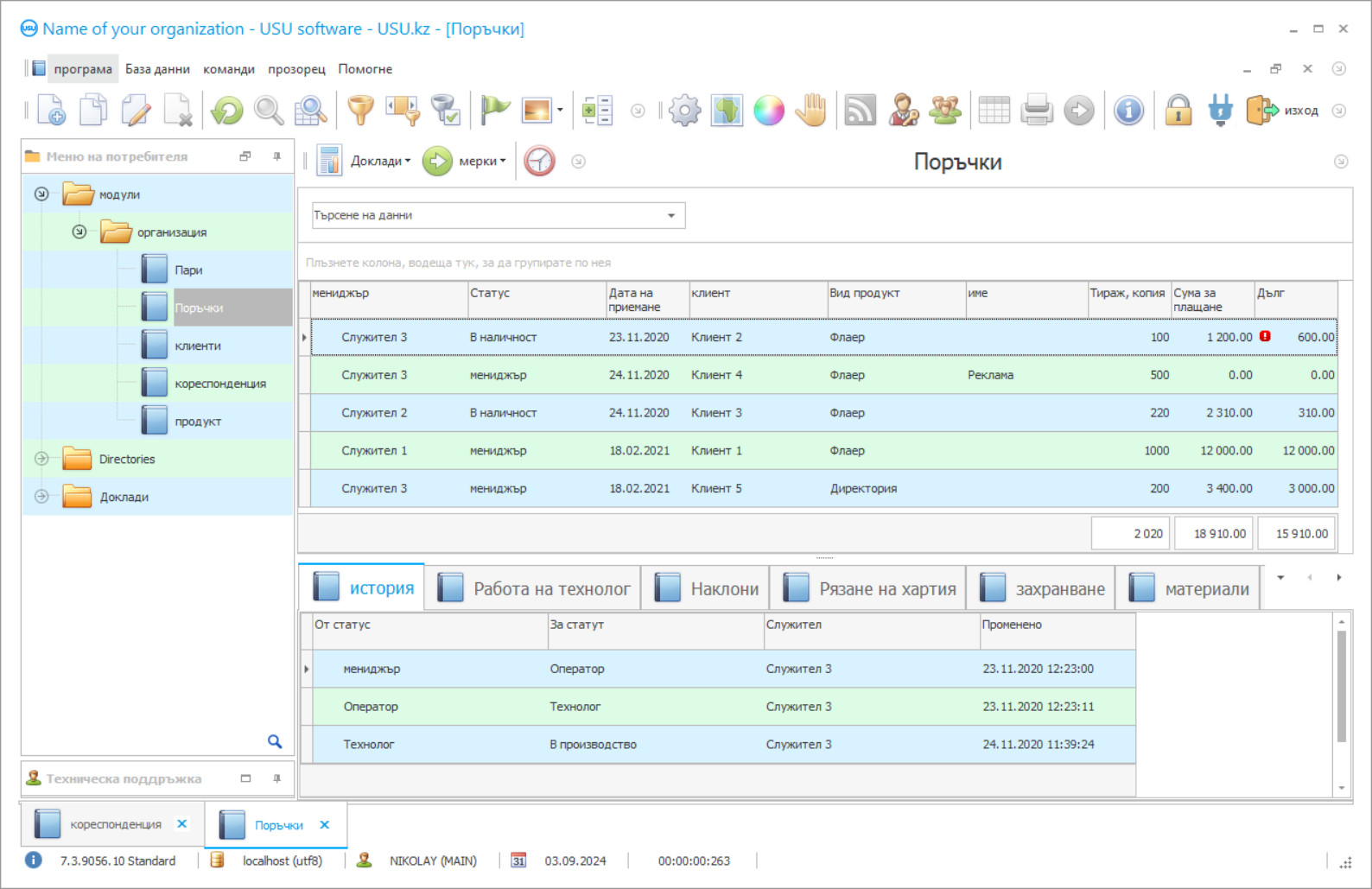The width and height of the screenshot is (1372, 889).
Task: Open the Търсене на данни dropdown
Action: pyautogui.click(x=671, y=216)
